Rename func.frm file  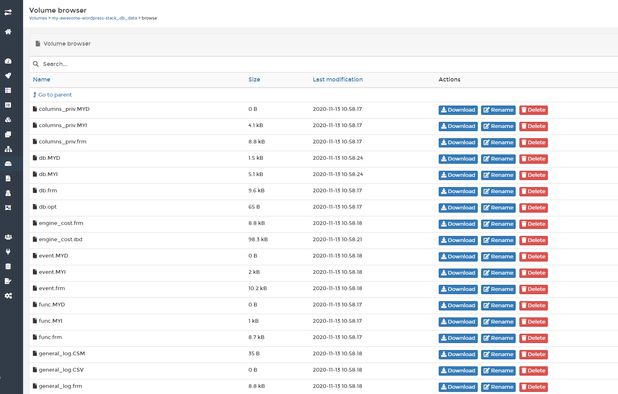(x=498, y=338)
